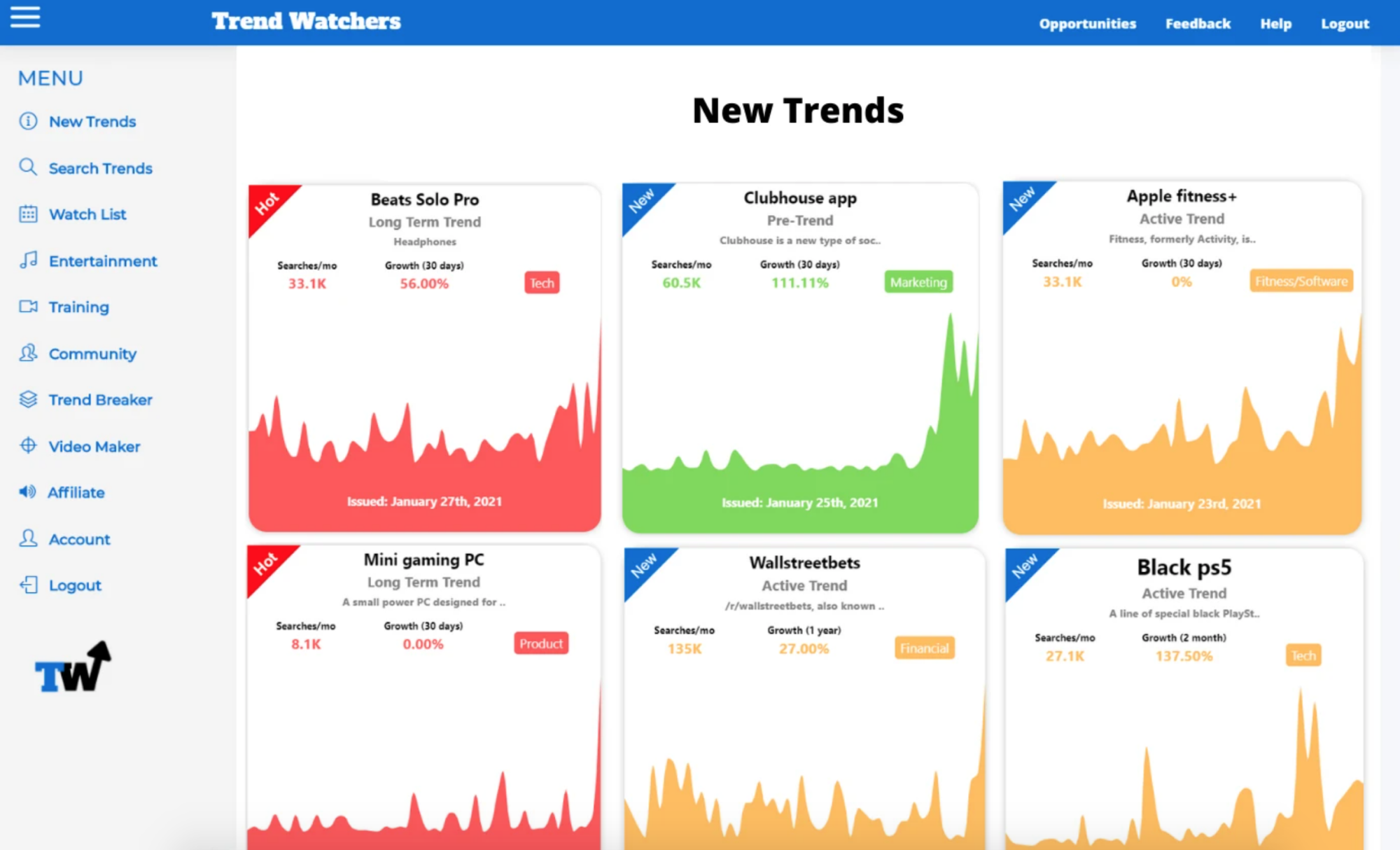Screen dimensions: 1400x850
Task: Click Opportunities in top navigation
Action: coord(1087,24)
